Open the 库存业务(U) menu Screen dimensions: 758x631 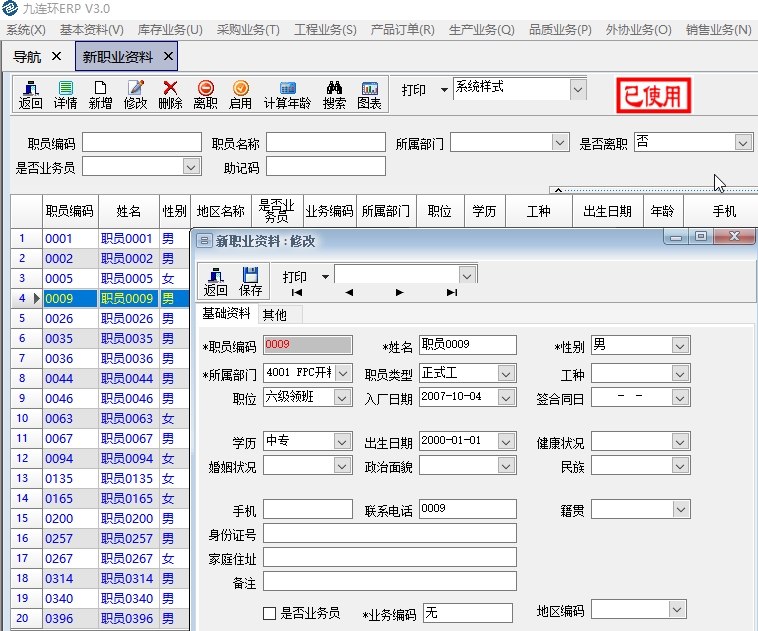point(170,30)
